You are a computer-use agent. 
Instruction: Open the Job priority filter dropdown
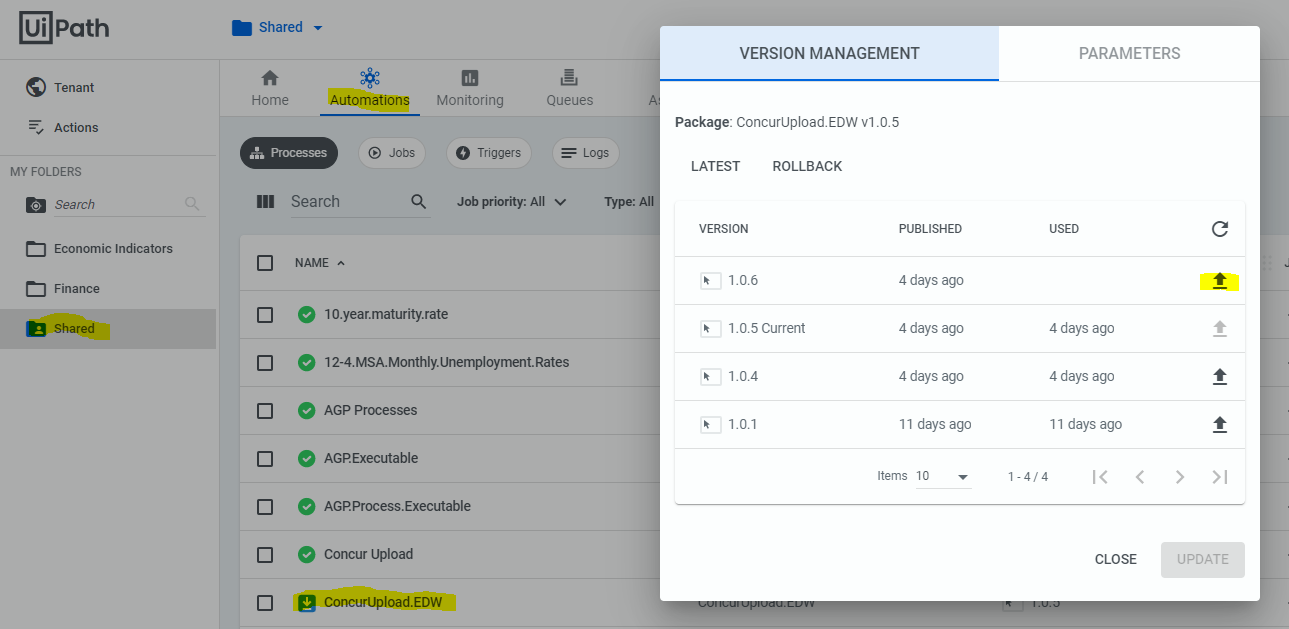tap(512, 202)
